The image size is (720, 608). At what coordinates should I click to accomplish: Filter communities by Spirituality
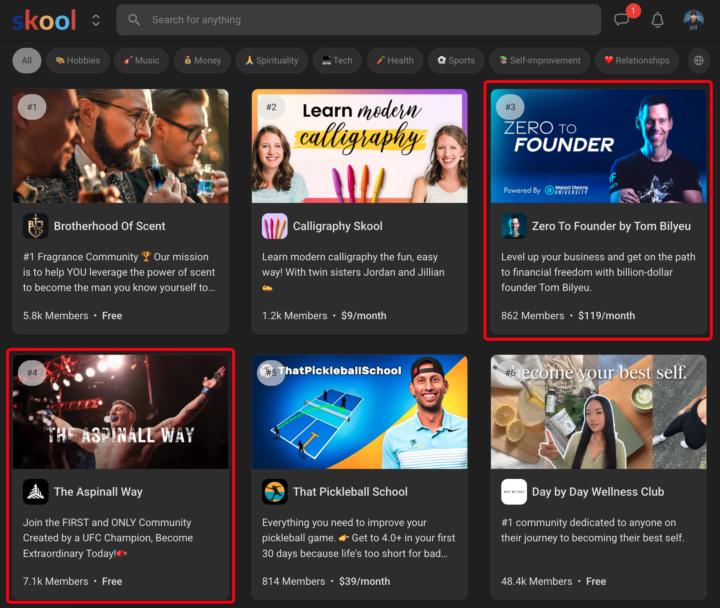point(272,61)
